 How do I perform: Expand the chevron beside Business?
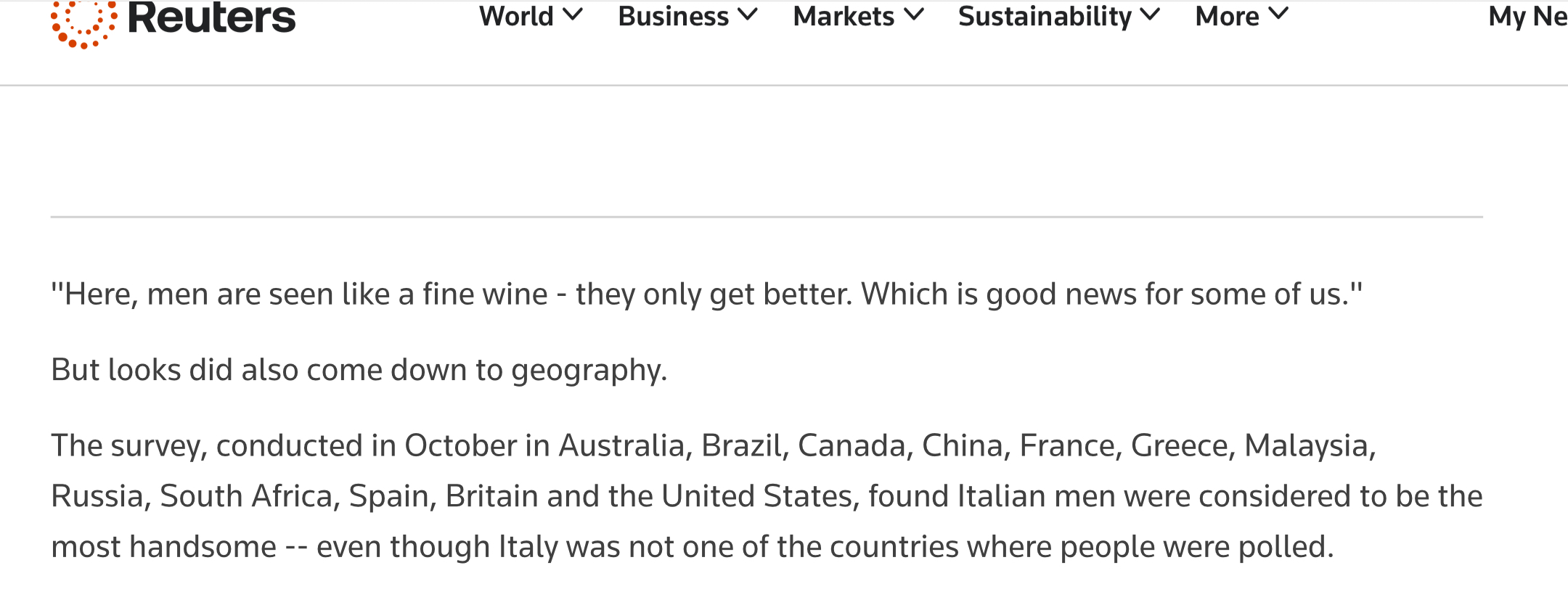(x=748, y=15)
